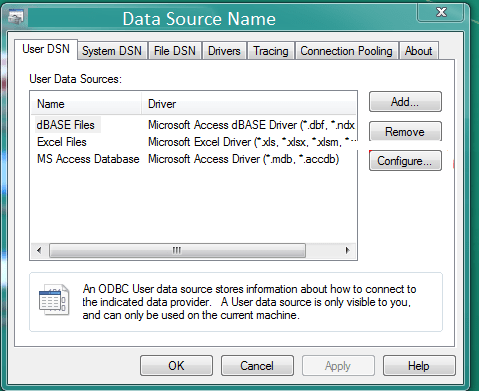
Task: Click the Driver column header
Action: click(x=249, y=104)
